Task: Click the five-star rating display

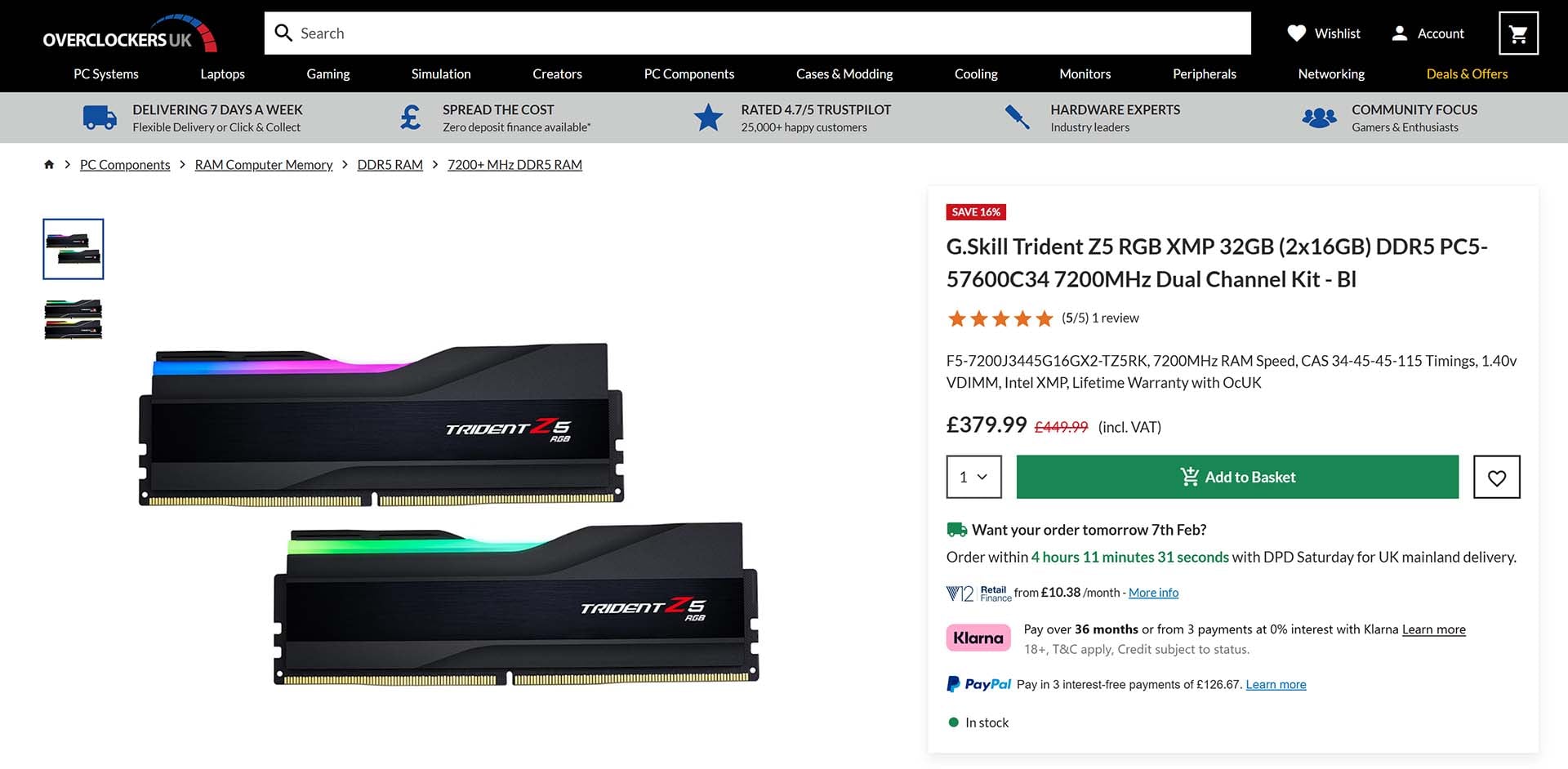Action: (1000, 318)
